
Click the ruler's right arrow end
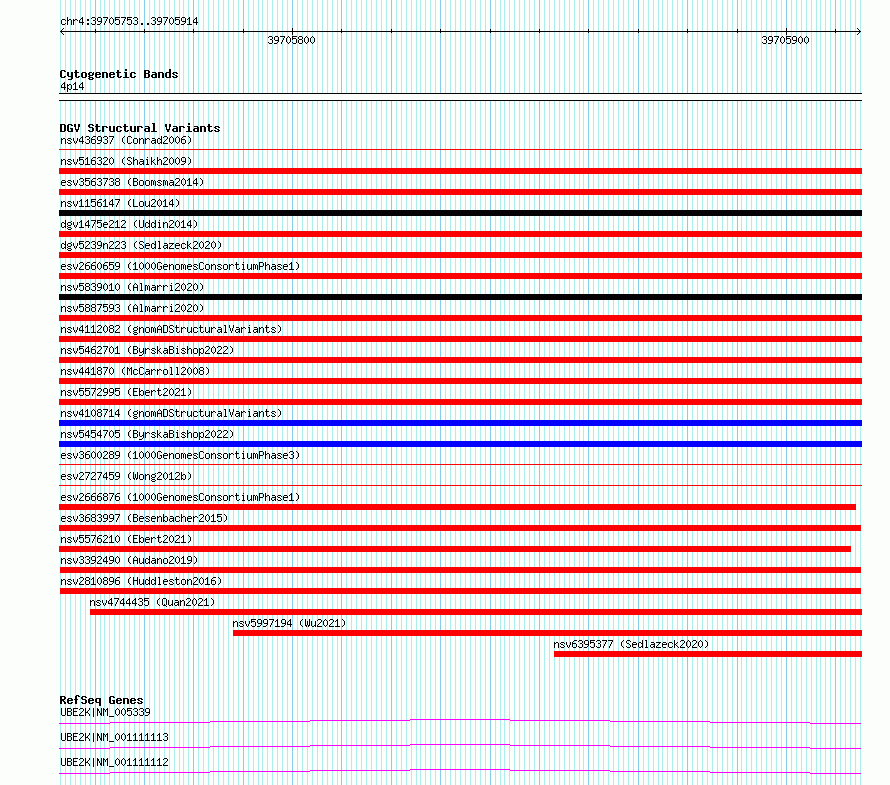click(x=859, y=31)
